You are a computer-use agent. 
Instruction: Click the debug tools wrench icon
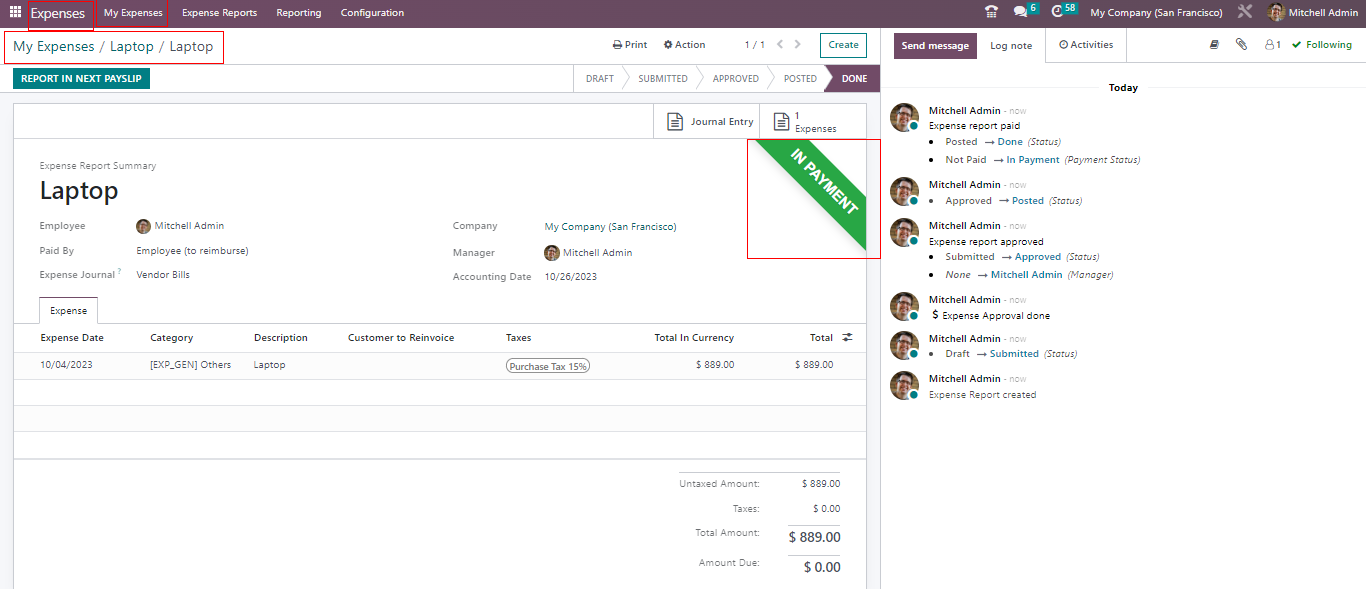click(x=1244, y=13)
